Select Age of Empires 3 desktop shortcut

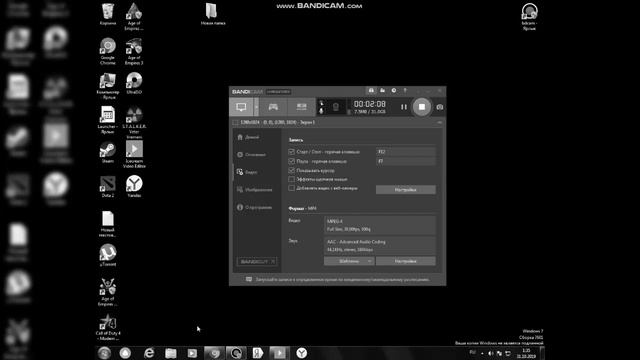[x=134, y=51]
